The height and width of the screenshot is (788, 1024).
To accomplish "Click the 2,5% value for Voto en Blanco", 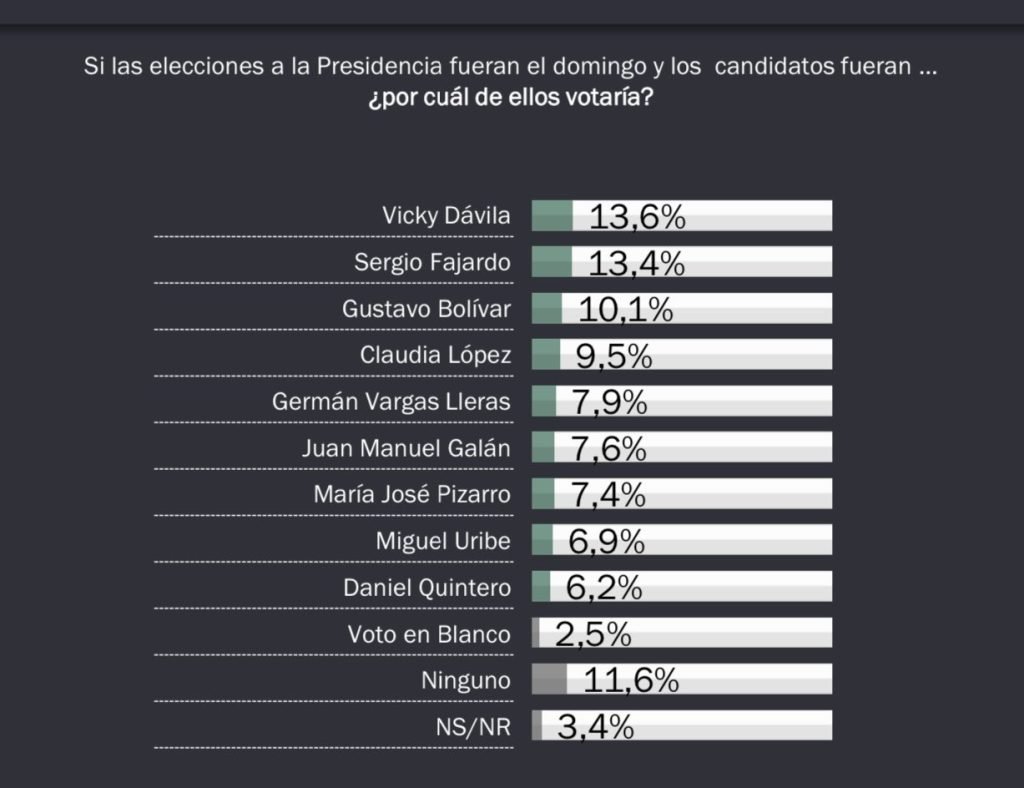I will [593, 634].
